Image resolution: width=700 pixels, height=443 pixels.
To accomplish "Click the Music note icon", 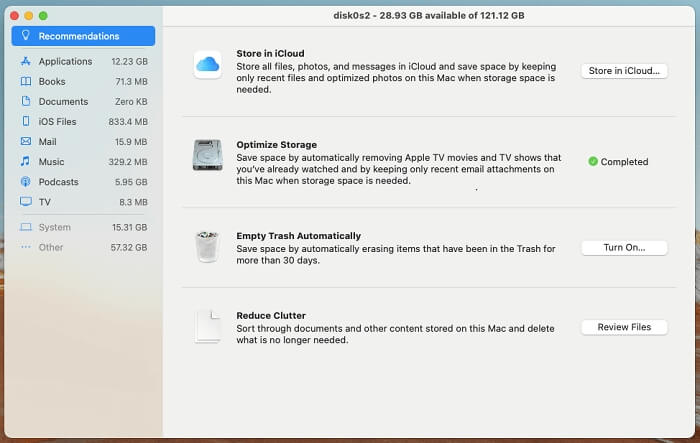I will pyautogui.click(x=25, y=161).
